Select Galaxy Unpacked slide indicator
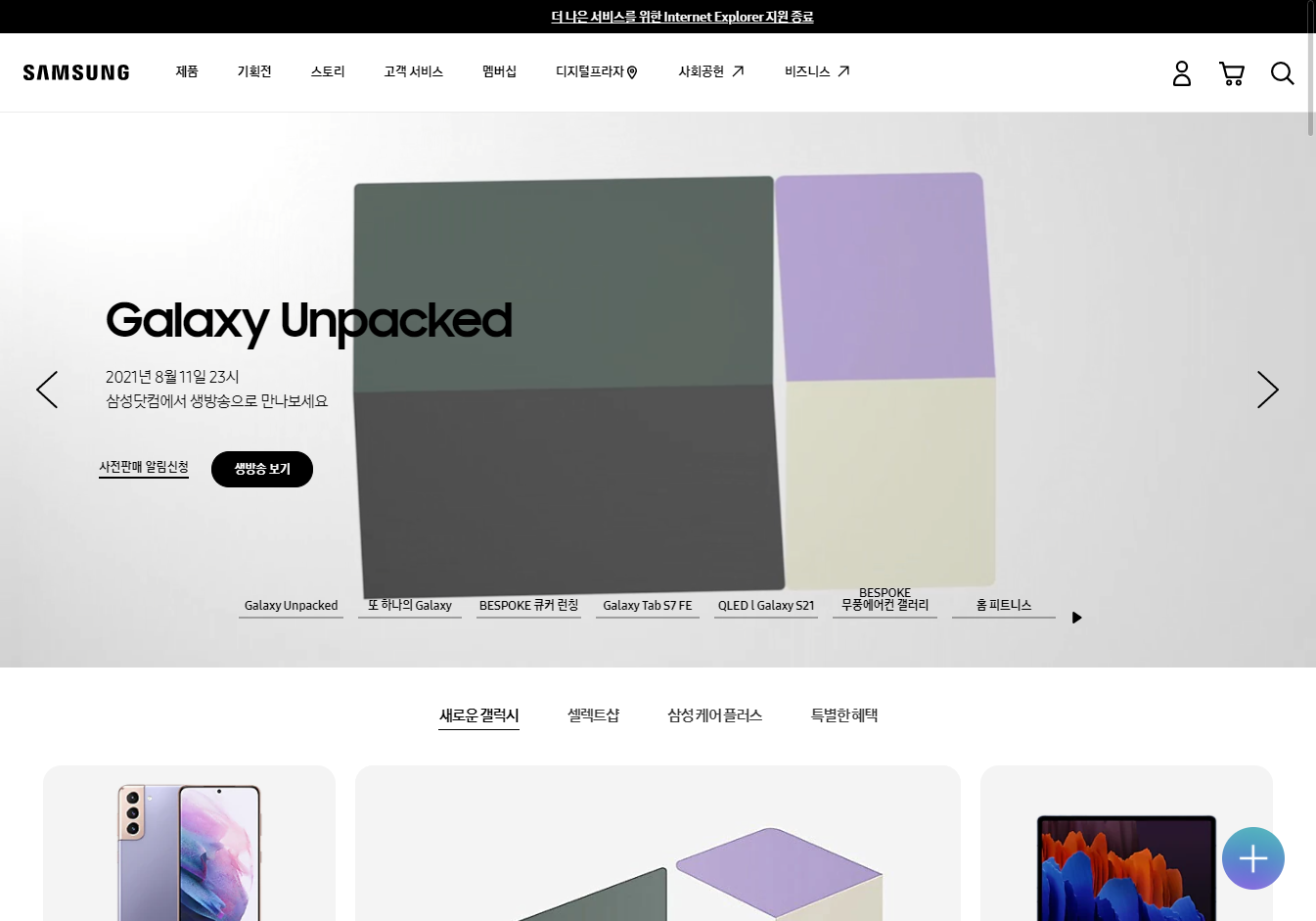This screenshot has width=1316, height=921. (x=291, y=607)
